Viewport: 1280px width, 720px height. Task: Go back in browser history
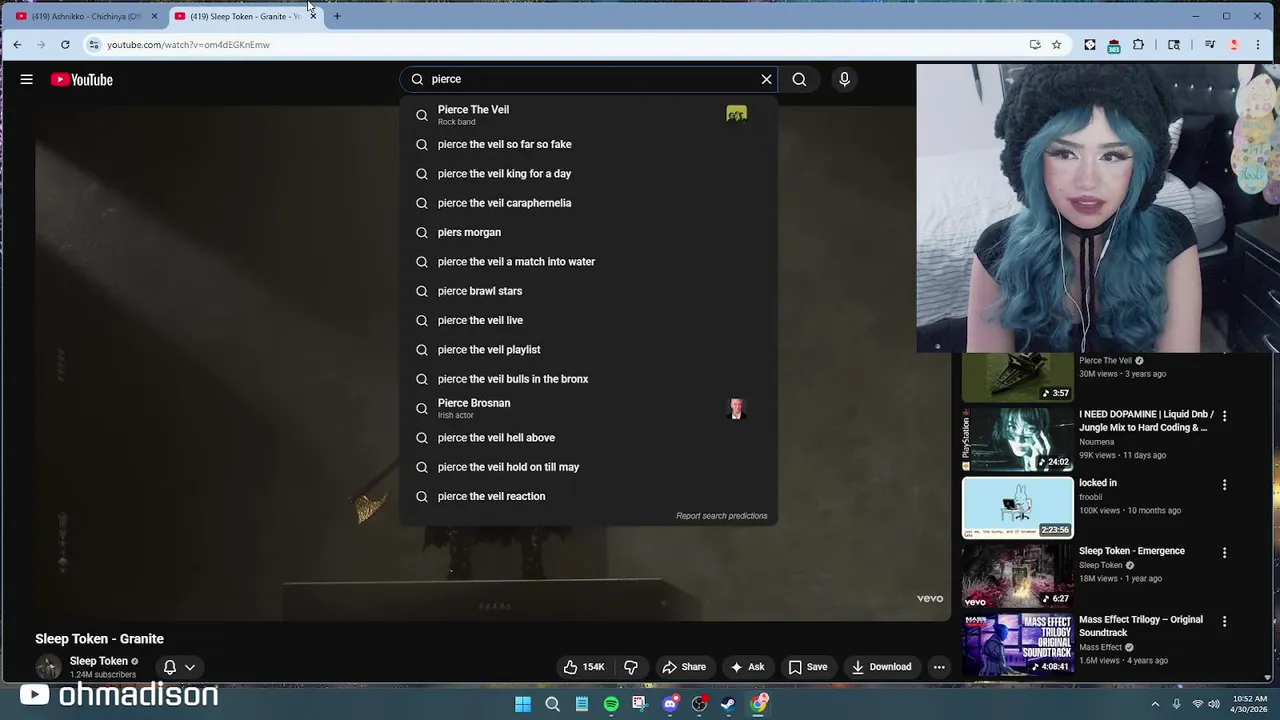(x=17, y=44)
